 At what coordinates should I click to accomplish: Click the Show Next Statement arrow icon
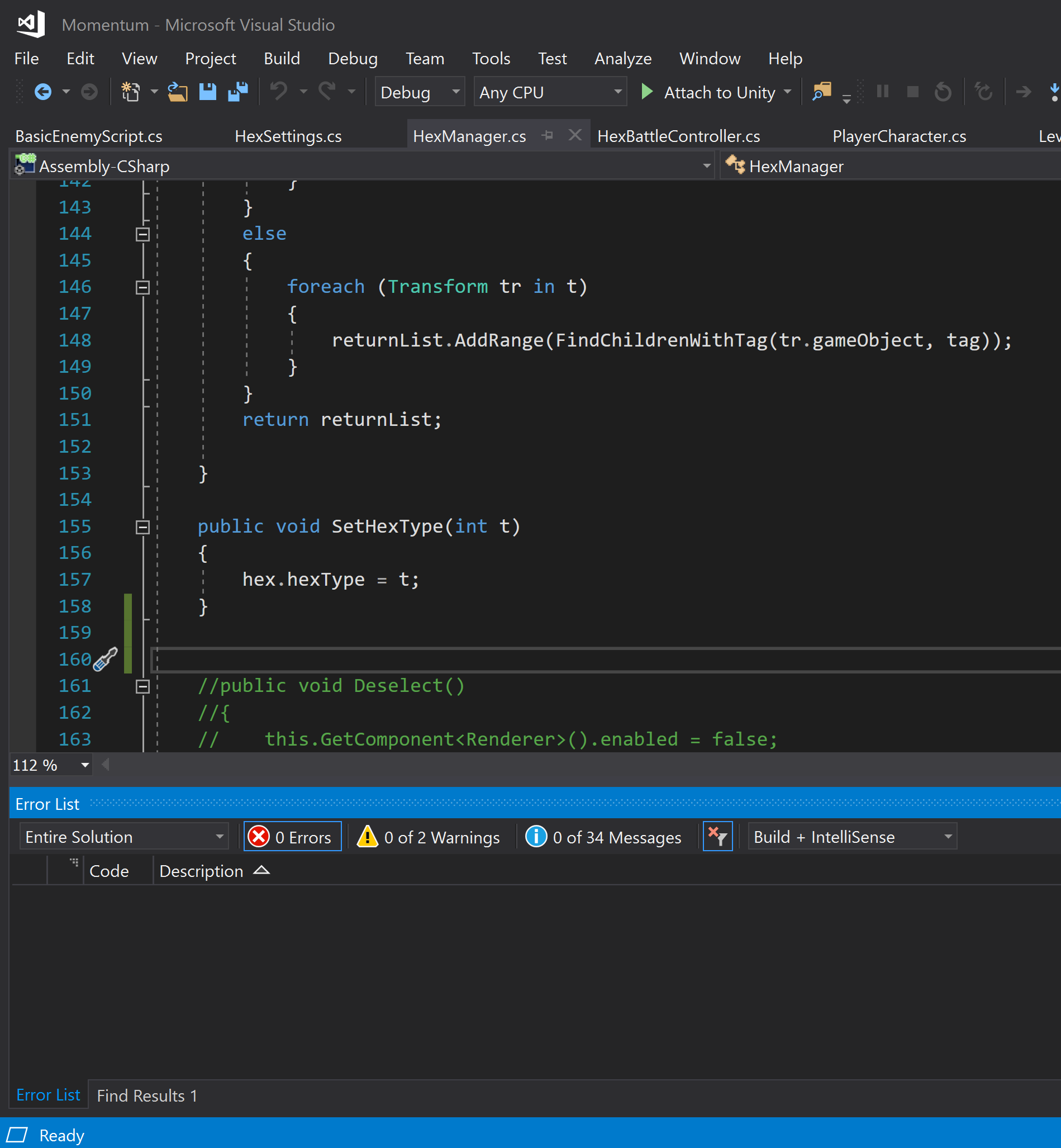pos(1023,92)
